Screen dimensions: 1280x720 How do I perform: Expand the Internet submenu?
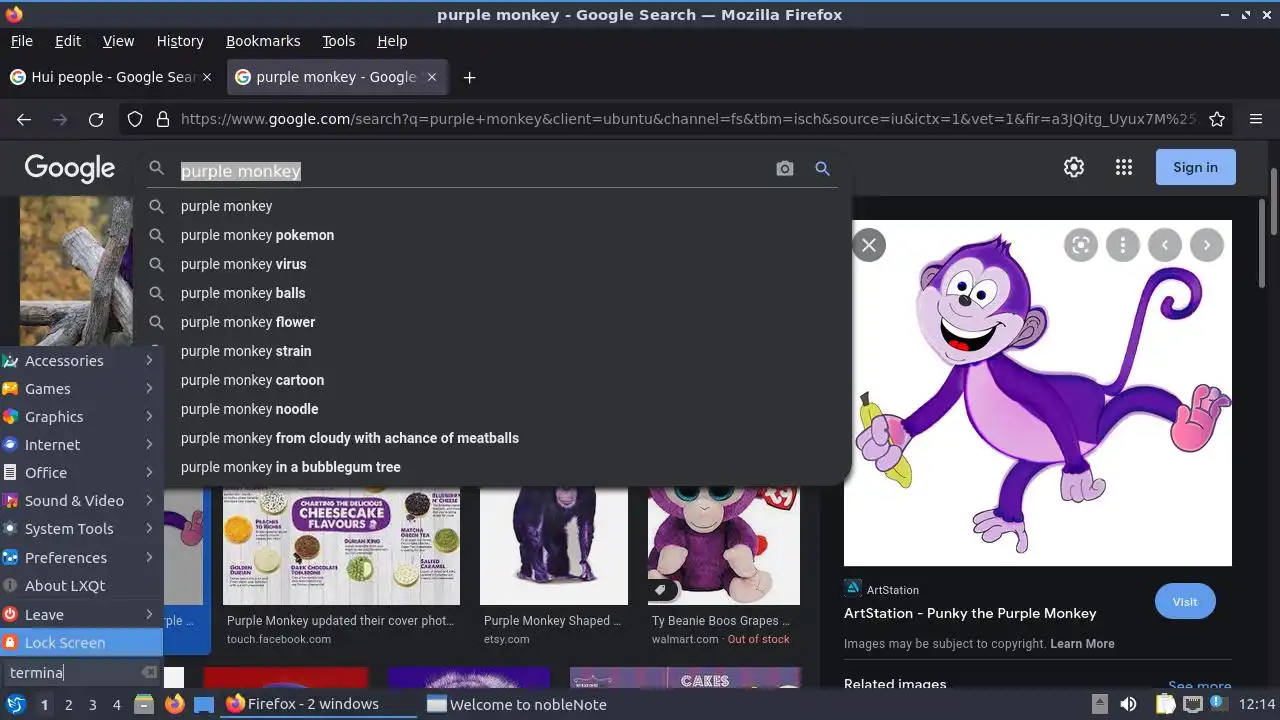pyautogui.click(x=81, y=445)
